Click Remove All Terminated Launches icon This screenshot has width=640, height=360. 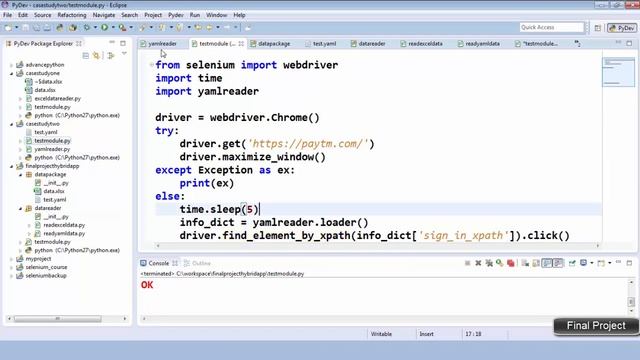click(489, 263)
